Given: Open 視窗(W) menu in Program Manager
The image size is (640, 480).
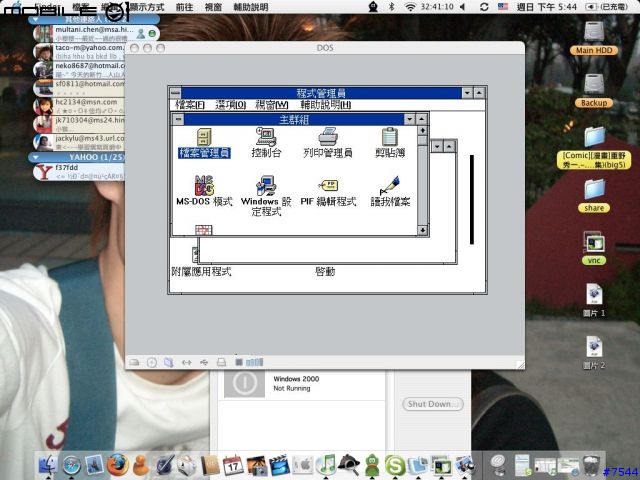Looking at the screenshot, I should pos(272,105).
